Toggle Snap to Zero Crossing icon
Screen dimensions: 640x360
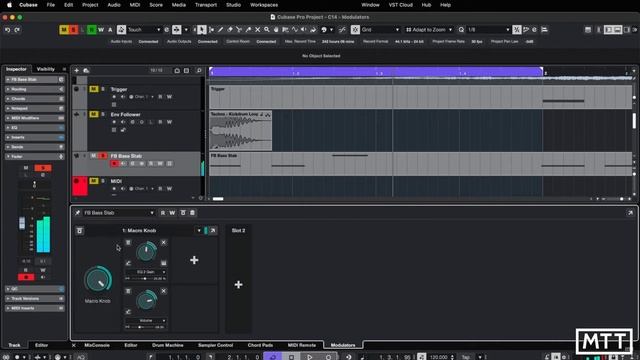tap(342, 30)
